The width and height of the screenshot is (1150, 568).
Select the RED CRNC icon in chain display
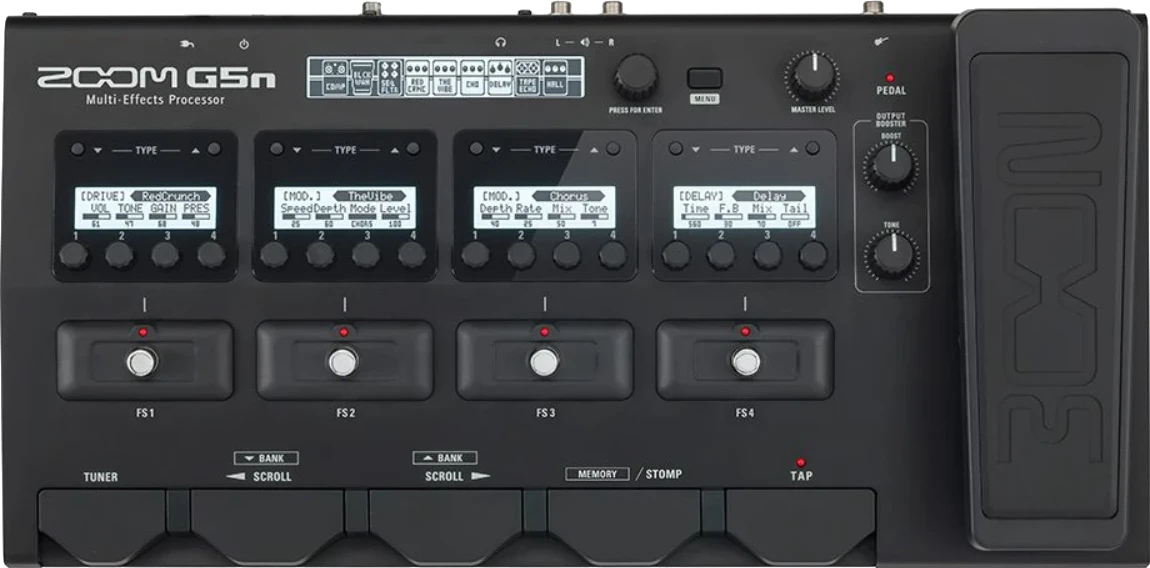click(x=418, y=78)
